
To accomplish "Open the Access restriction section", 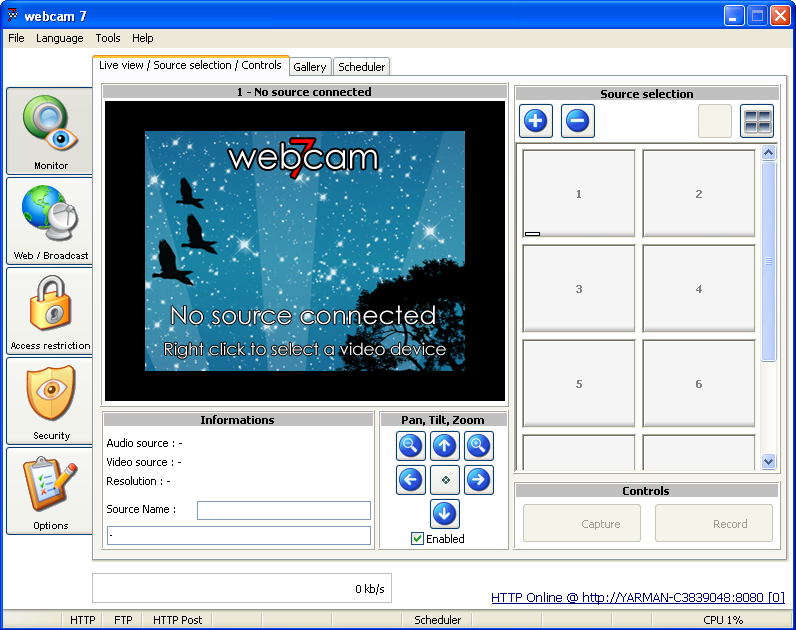I will (x=50, y=311).
